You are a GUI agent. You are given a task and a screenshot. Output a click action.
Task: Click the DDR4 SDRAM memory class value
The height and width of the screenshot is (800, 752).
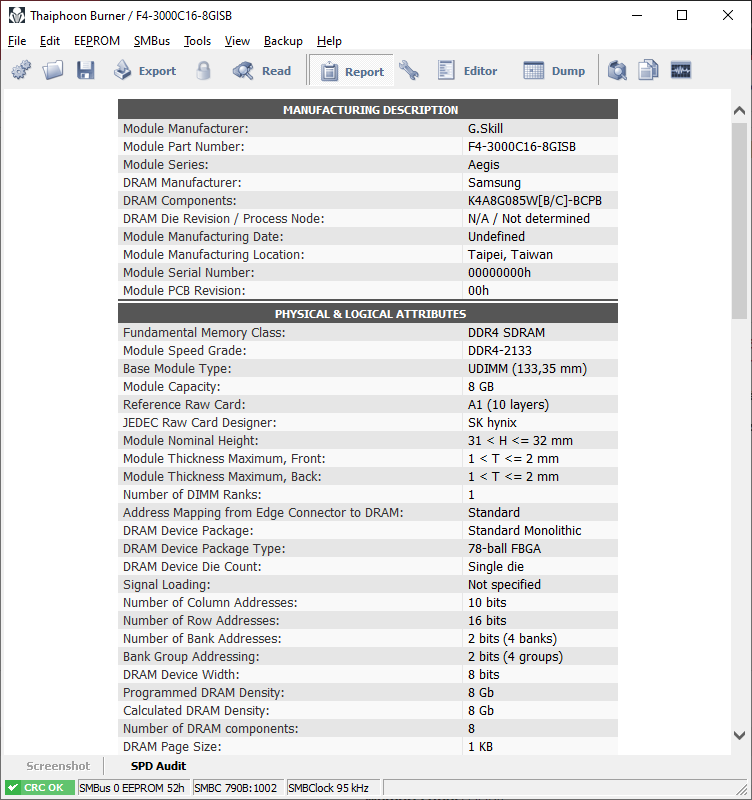click(507, 333)
